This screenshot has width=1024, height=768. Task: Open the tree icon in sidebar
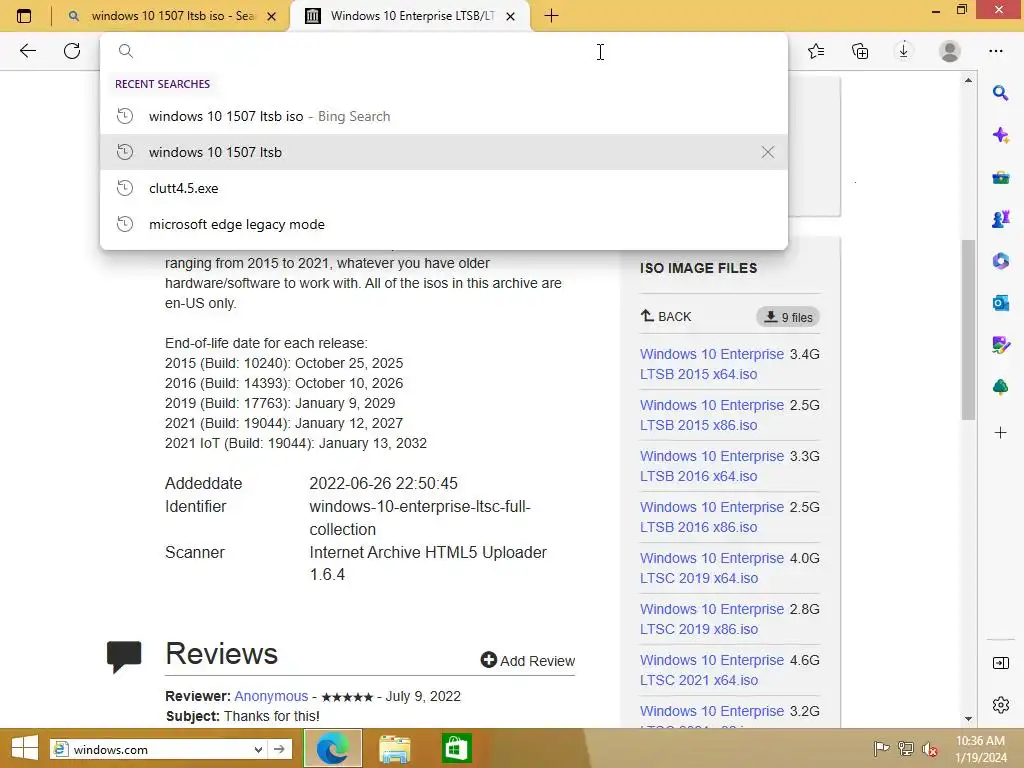point(1000,387)
